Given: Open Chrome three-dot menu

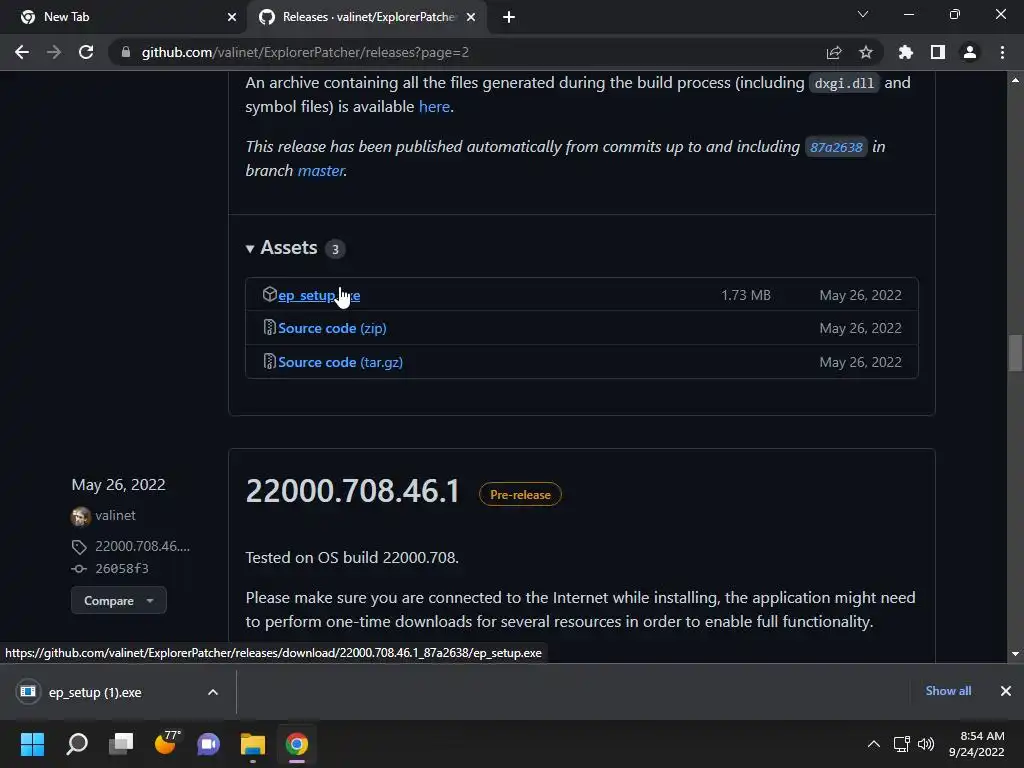Looking at the screenshot, I should coord(1002,52).
